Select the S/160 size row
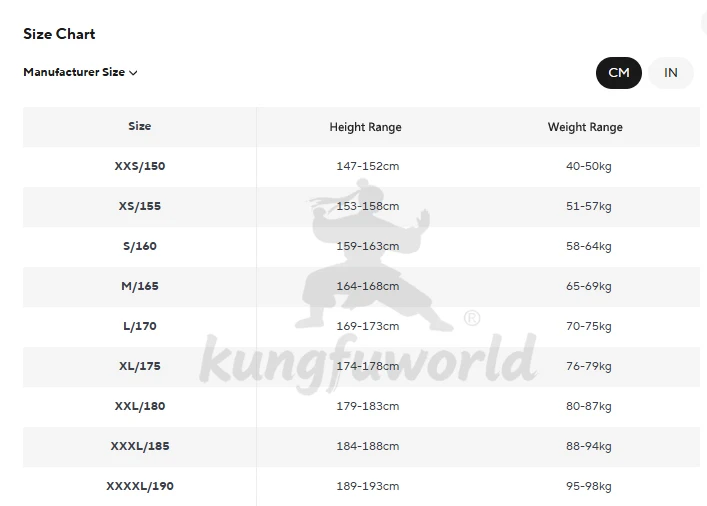 click(361, 247)
